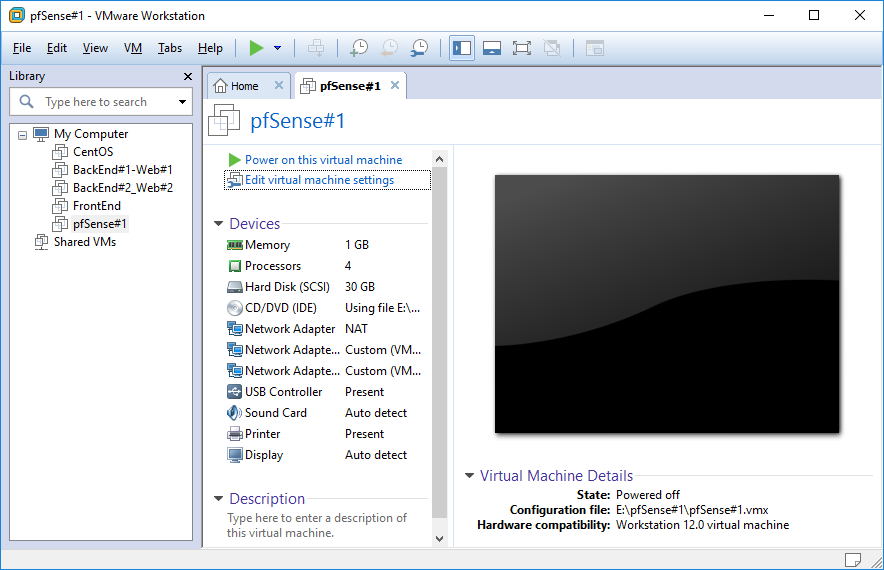This screenshot has width=884, height=570.
Task: Open the View menu
Action: (x=95, y=48)
